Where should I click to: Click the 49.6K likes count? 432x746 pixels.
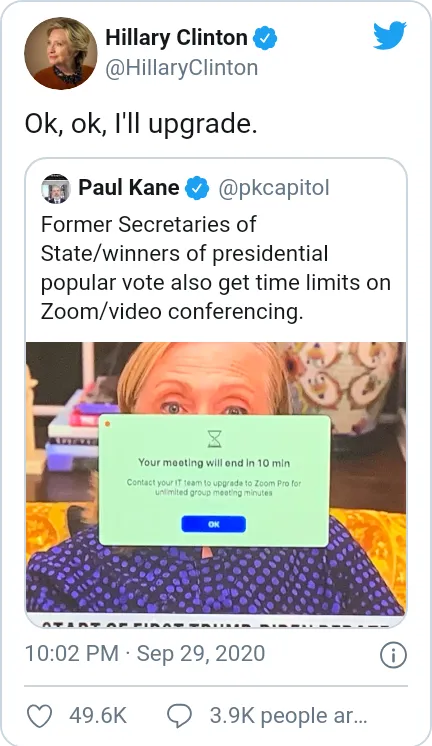click(98, 716)
